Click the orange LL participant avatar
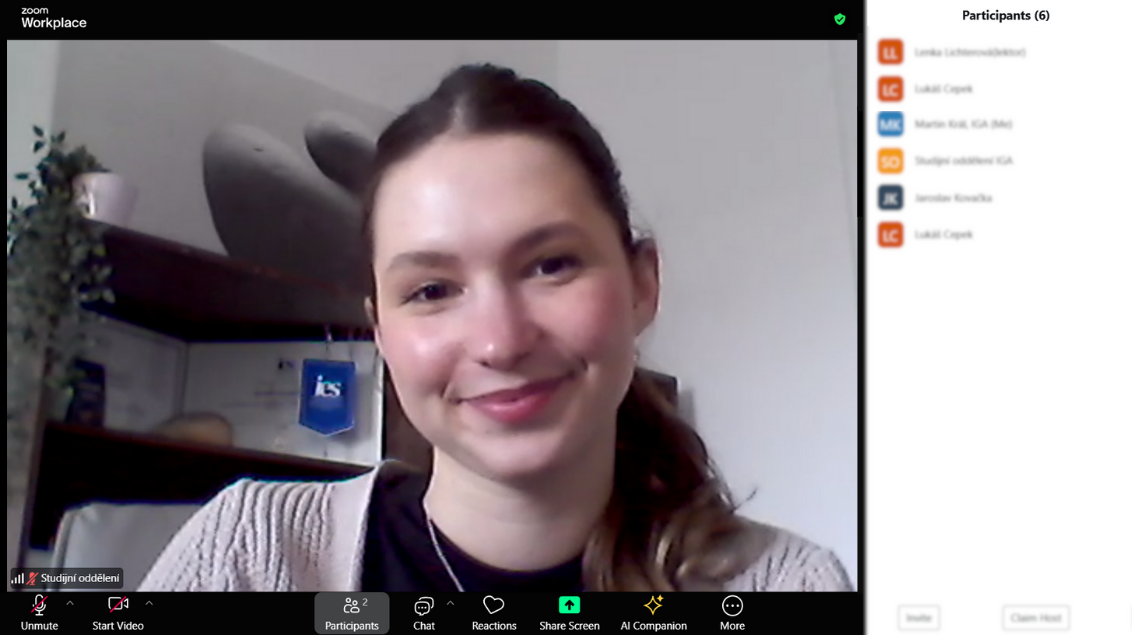Image resolution: width=1132 pixels, height=635 pixels. (890, 52)
